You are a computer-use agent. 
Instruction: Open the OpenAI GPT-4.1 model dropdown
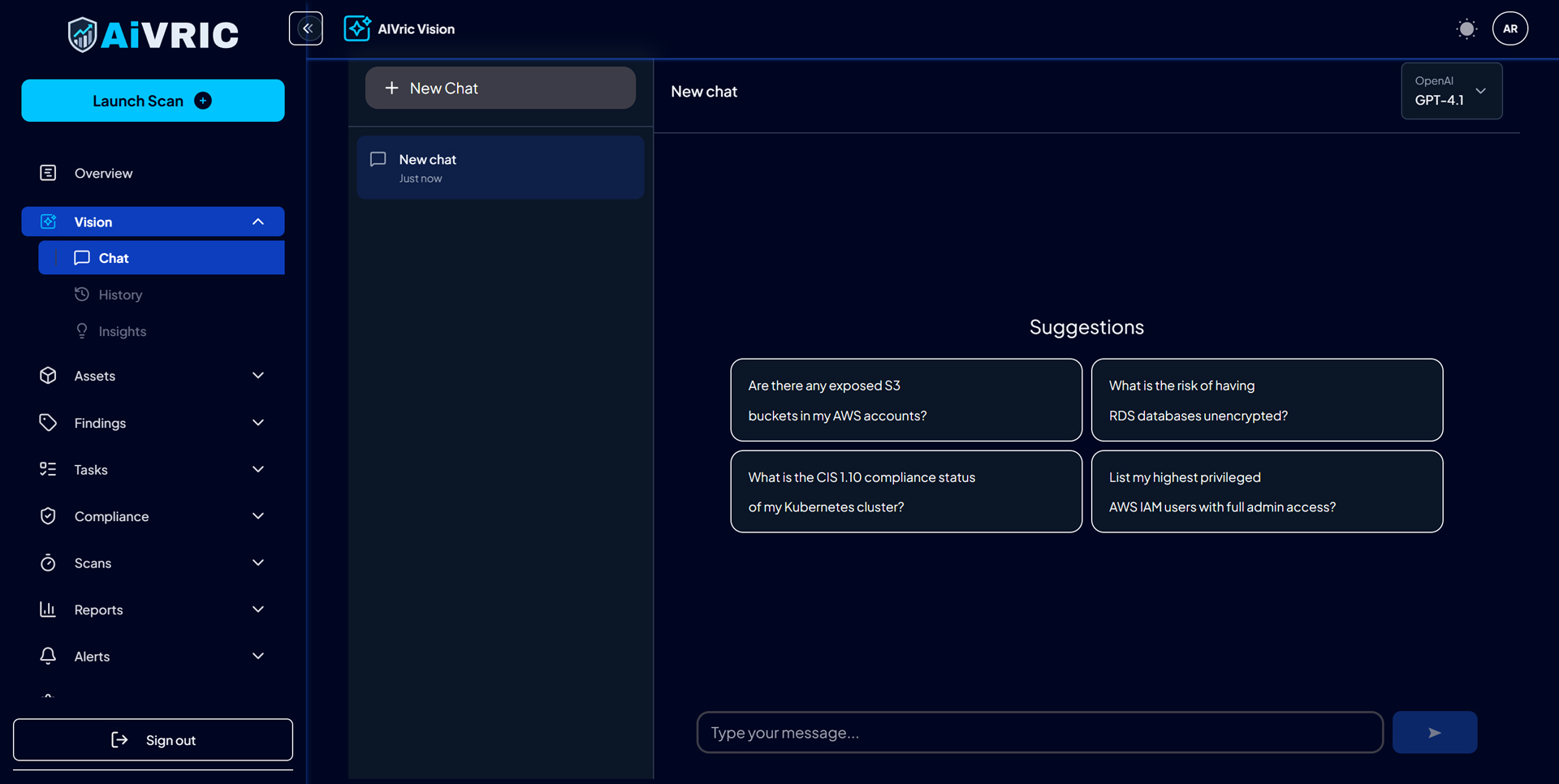point(1451,91)
